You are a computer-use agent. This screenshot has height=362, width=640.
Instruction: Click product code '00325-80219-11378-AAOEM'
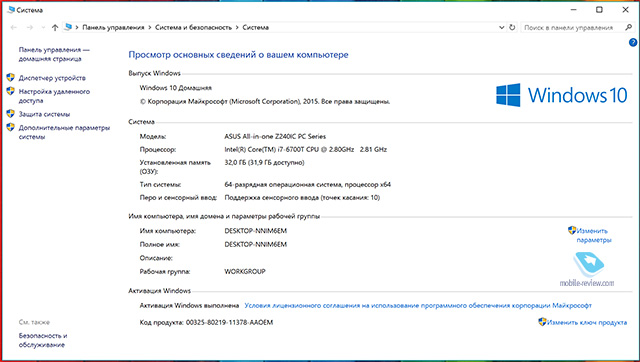[229, 322]
